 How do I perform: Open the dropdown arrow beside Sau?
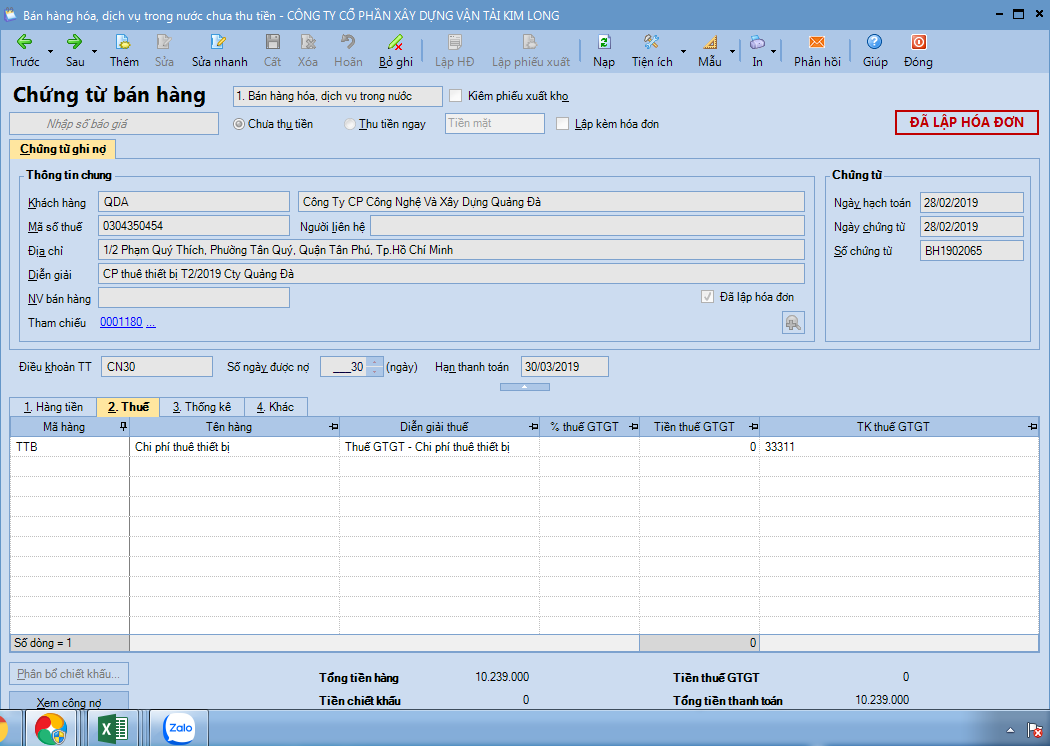click(94, 51)
